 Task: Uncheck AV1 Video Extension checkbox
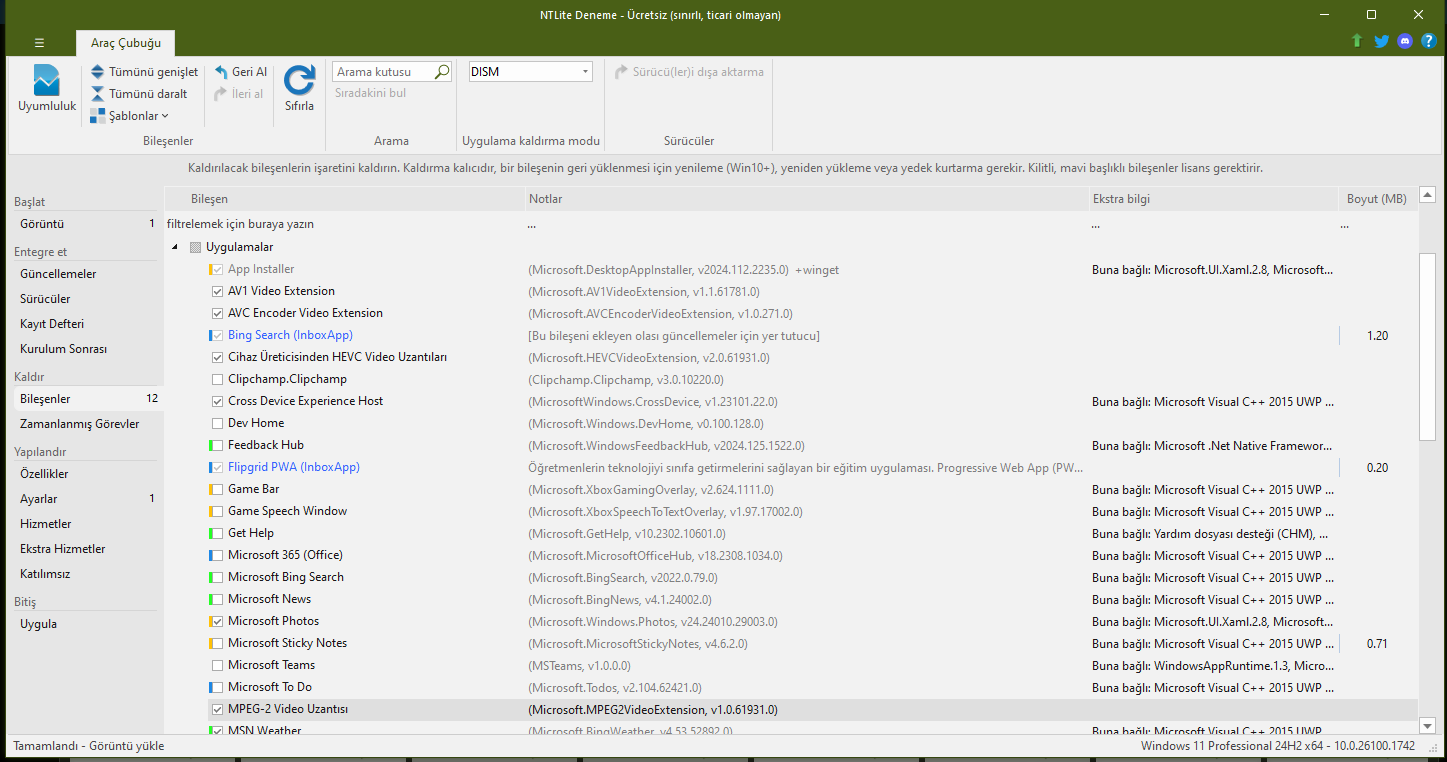[x=217, y=291]
